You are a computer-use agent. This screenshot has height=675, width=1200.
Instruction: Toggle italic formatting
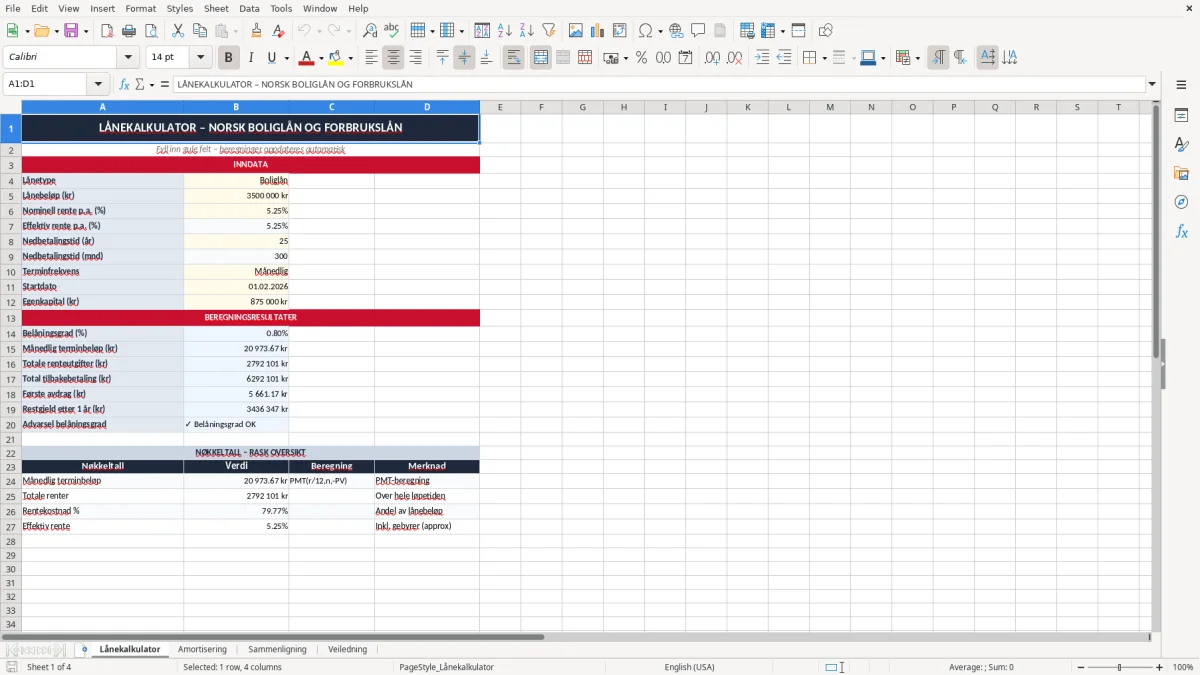pos(250,58)
